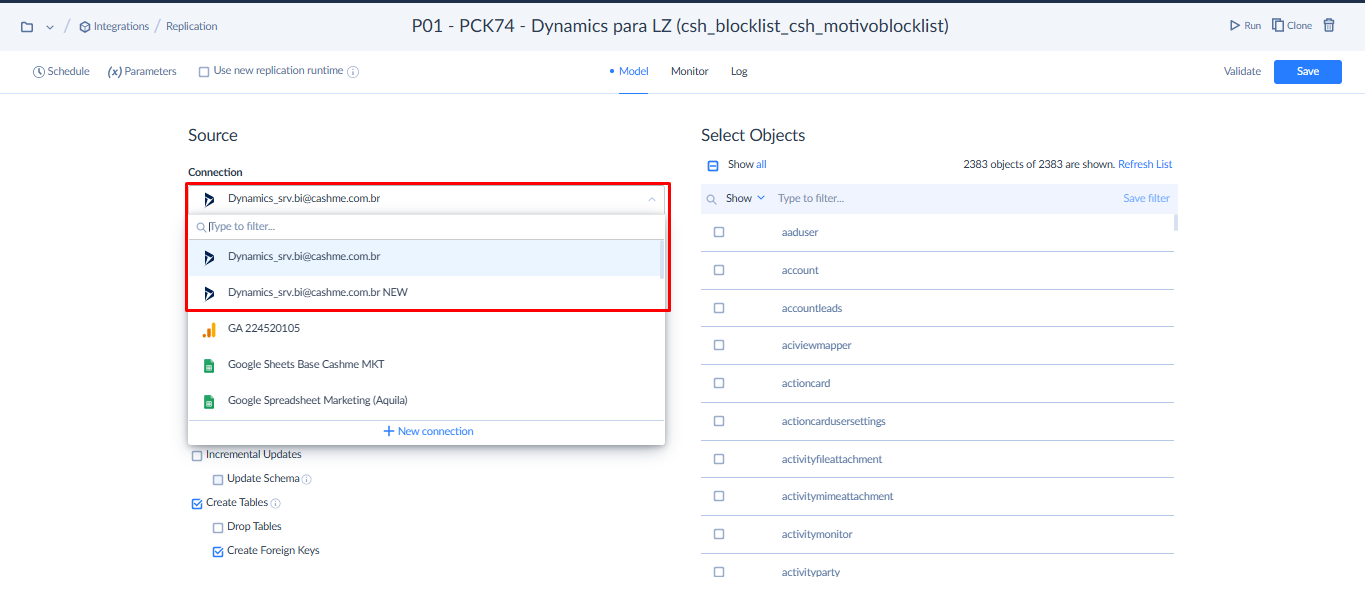Uncheck Create Foreign Keys
The height and width of the screenshot is (589, 1365).
point(218,551)
